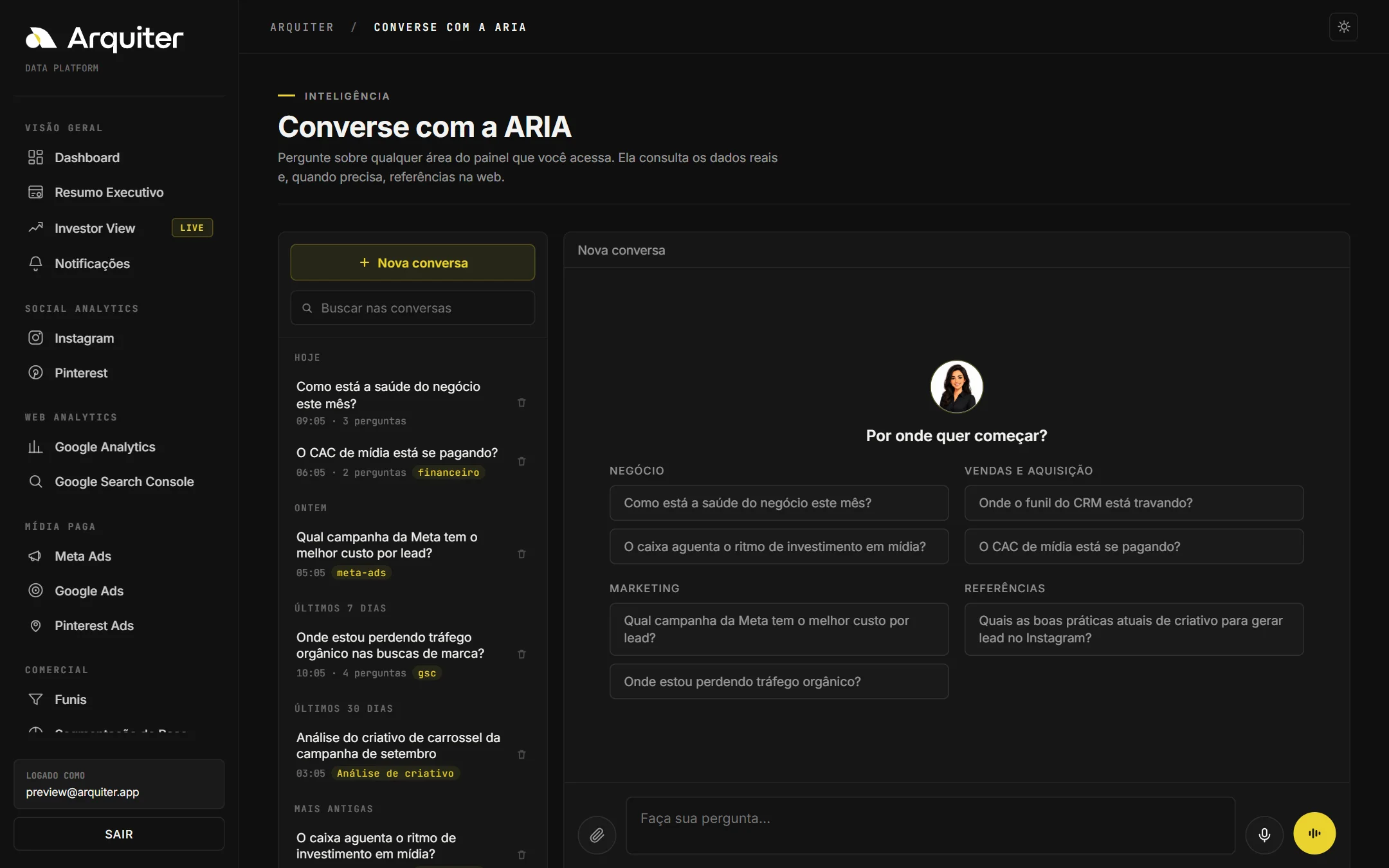Open Pinterest analytics in sidebar

click(x=119, y=373)
